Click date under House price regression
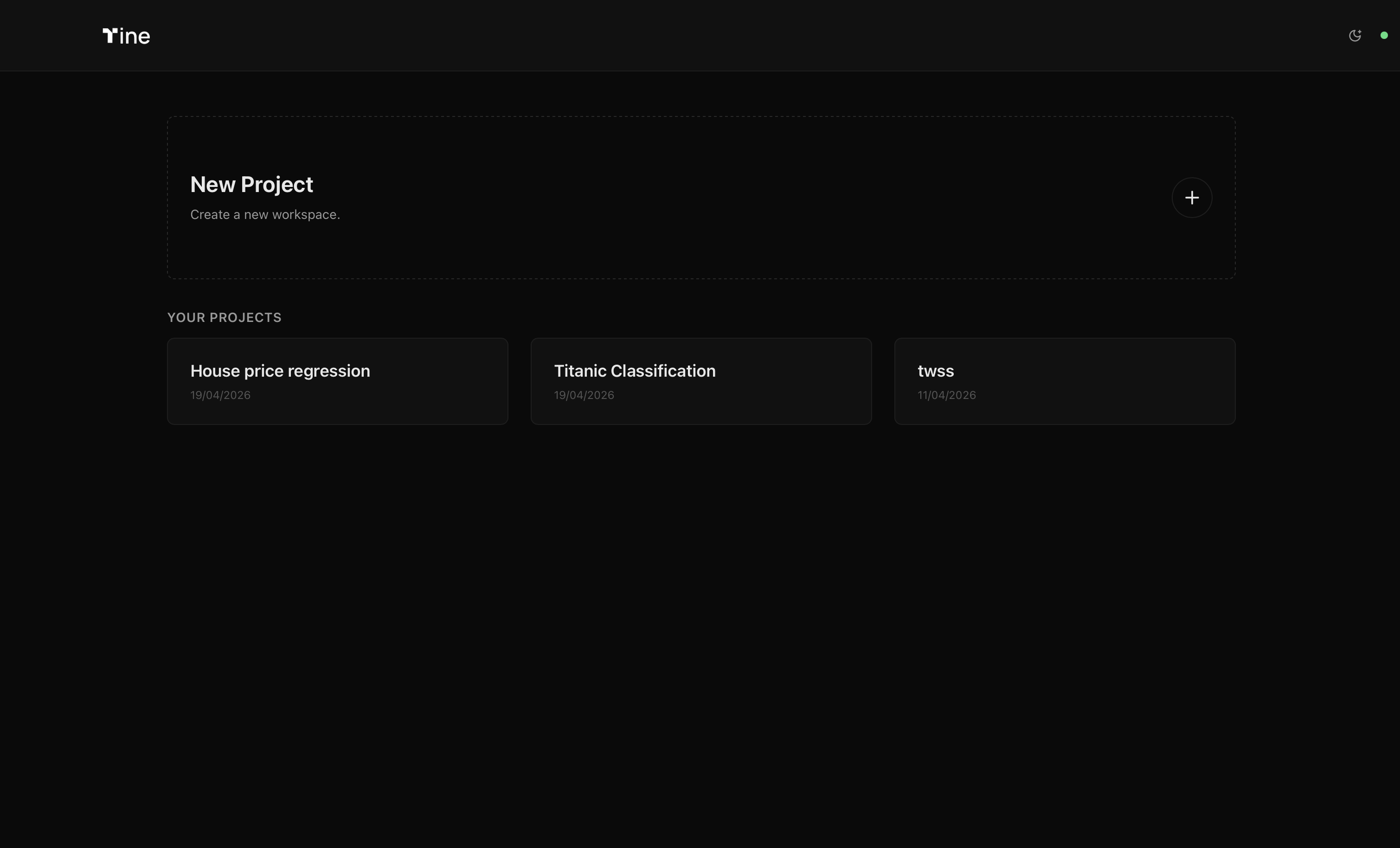 pyautogui.click(x=220, y=395)
